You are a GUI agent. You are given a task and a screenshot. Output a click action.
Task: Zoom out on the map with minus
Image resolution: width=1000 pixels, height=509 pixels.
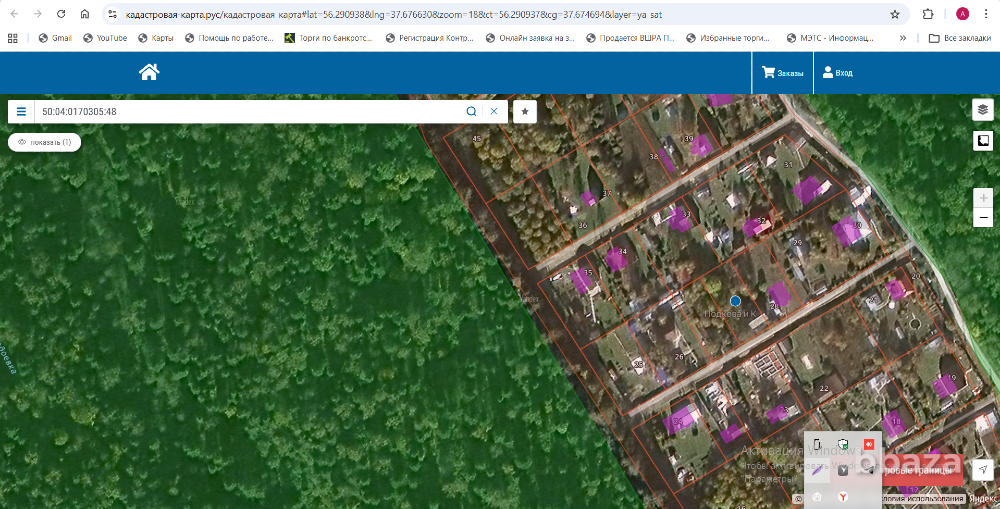pyautogui.click(x=983, y=217)
